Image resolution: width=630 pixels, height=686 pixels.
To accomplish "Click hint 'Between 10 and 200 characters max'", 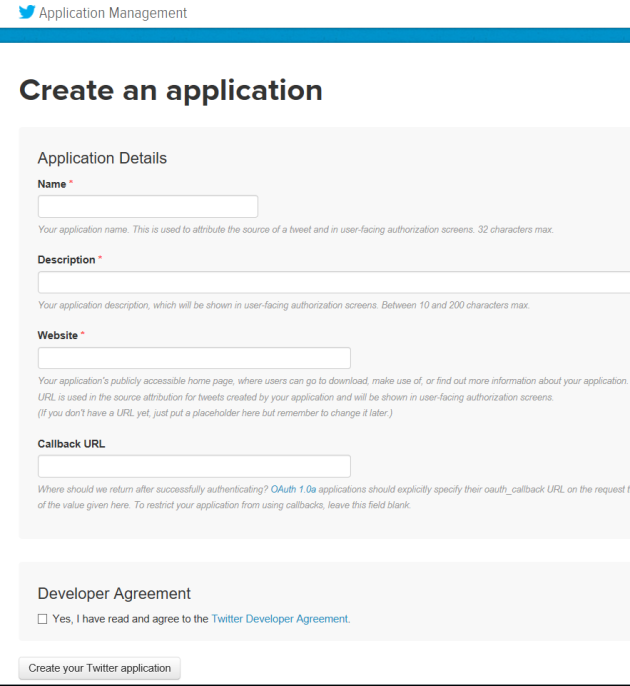I will [x=284, y=305].
